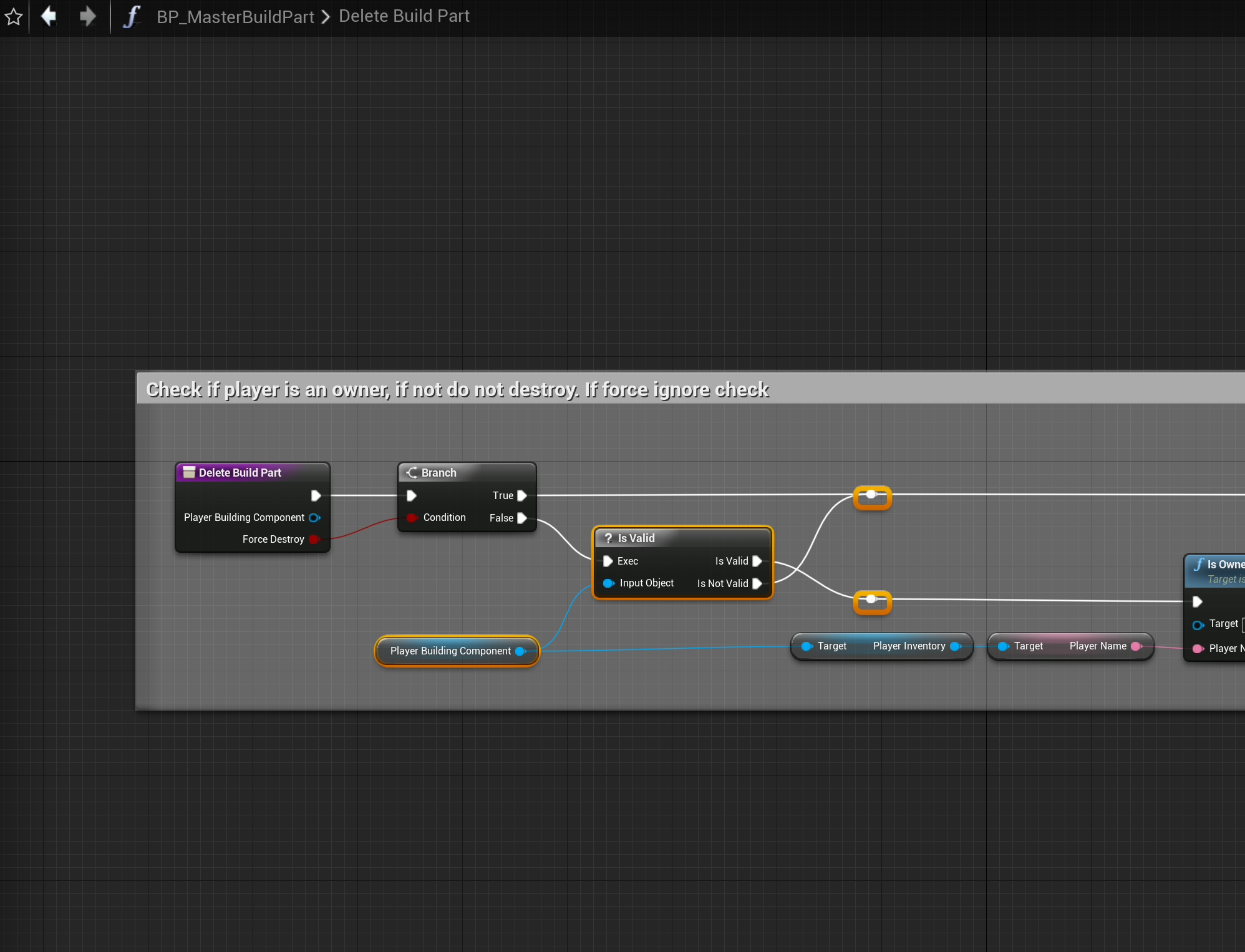Go forward with the right arrow
This screenshot has height=952, width=1245.
click(88, 16)
